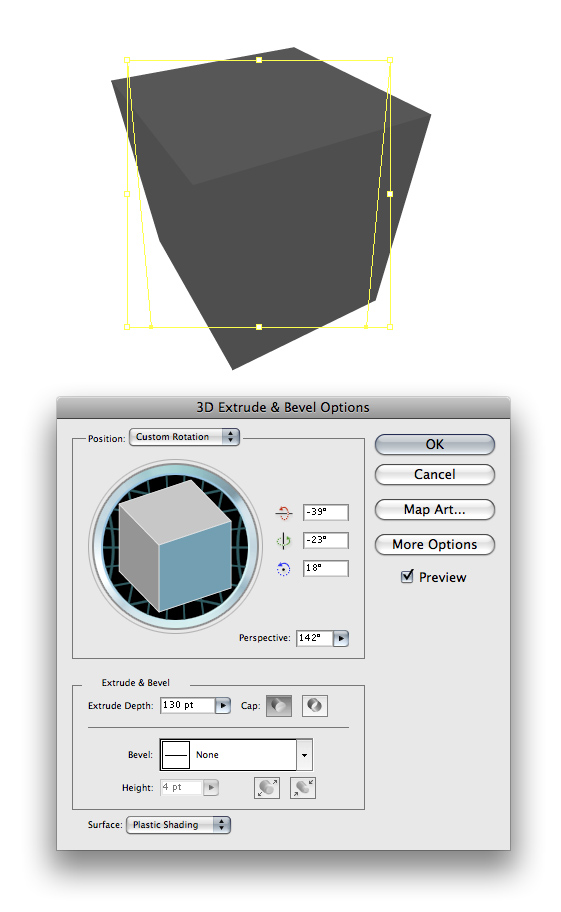The height and width of the screenshot is (912, 561).
Task: Toggle the Preview checkbox
Action: pos(407,576)
